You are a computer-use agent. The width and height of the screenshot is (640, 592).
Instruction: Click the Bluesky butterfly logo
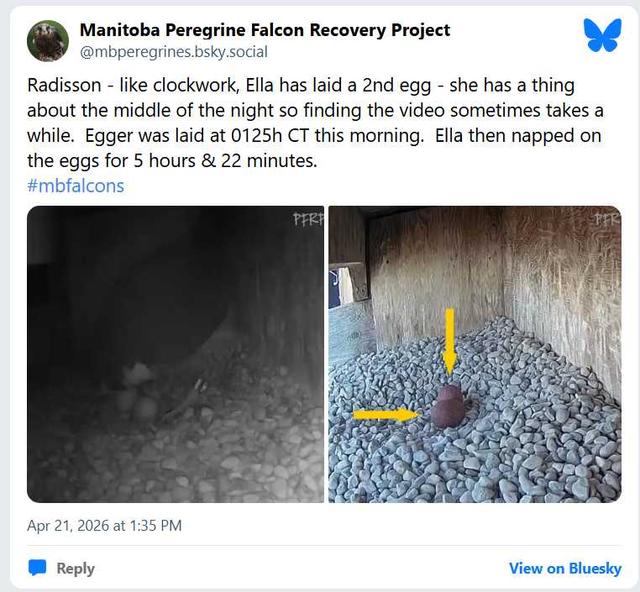[602, 35]
